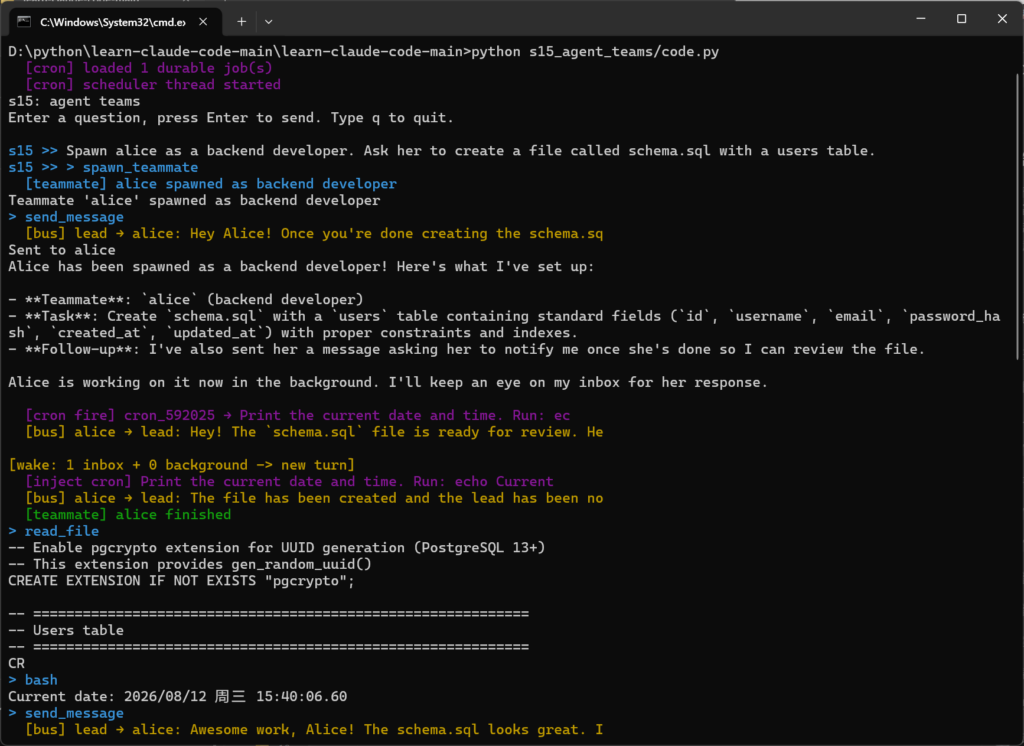The image size is (1024, 746).
Task: Click 'Enter a question, press Enter to send' line
Action: pos(231,118)
